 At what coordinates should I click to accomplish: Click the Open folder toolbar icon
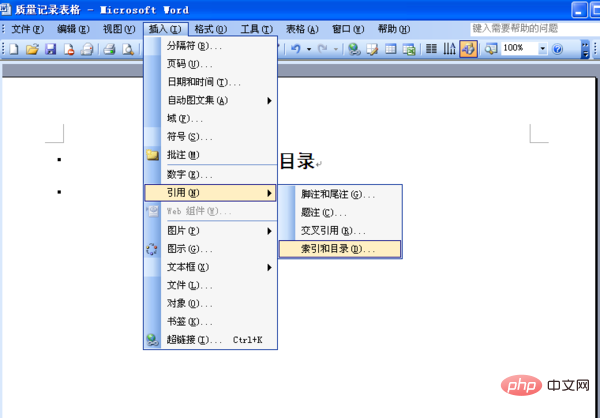tap(33, 48)
